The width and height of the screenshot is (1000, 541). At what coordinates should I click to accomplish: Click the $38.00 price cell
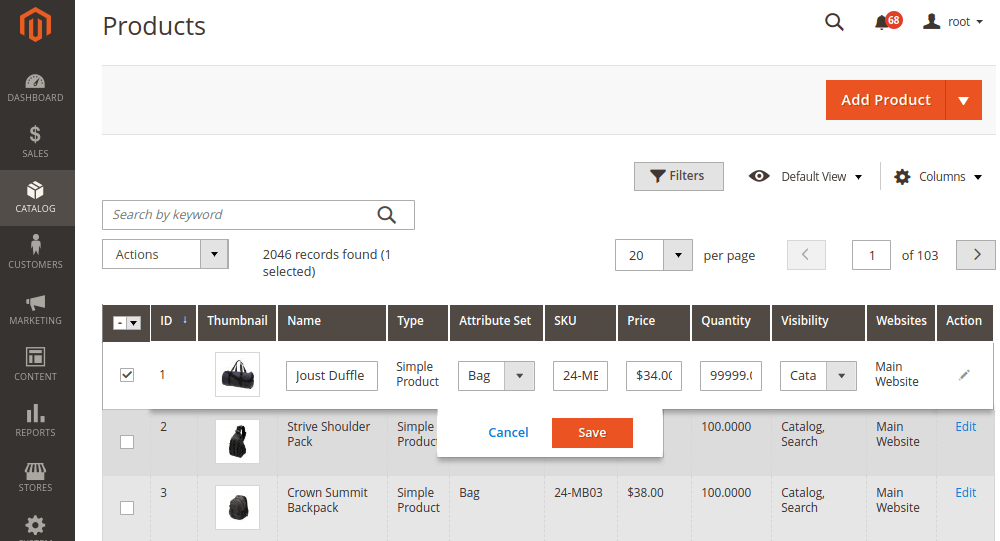click(645, 493)
